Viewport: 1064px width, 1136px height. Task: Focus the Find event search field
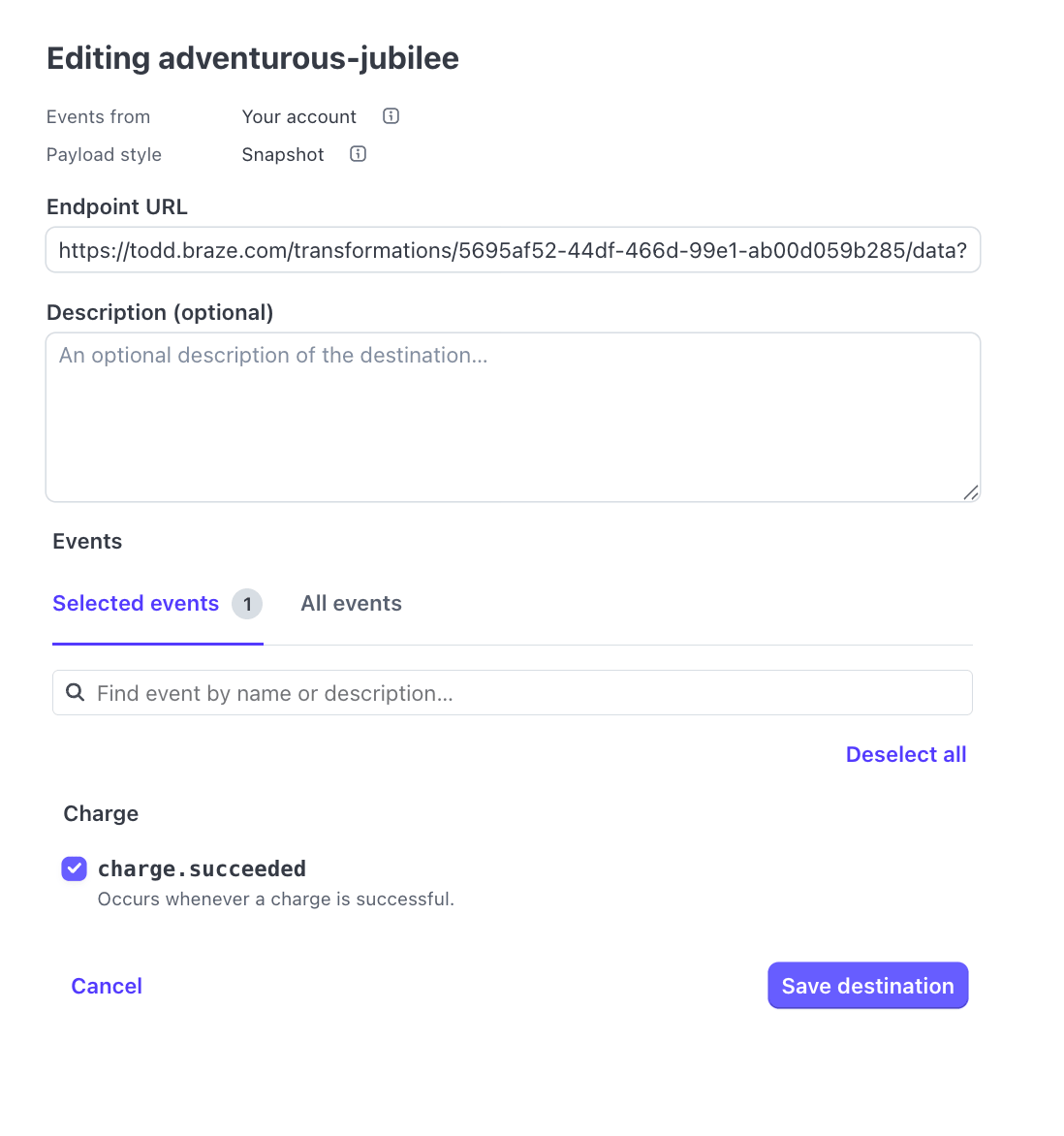pyautogui.click(x=523, y=694)
